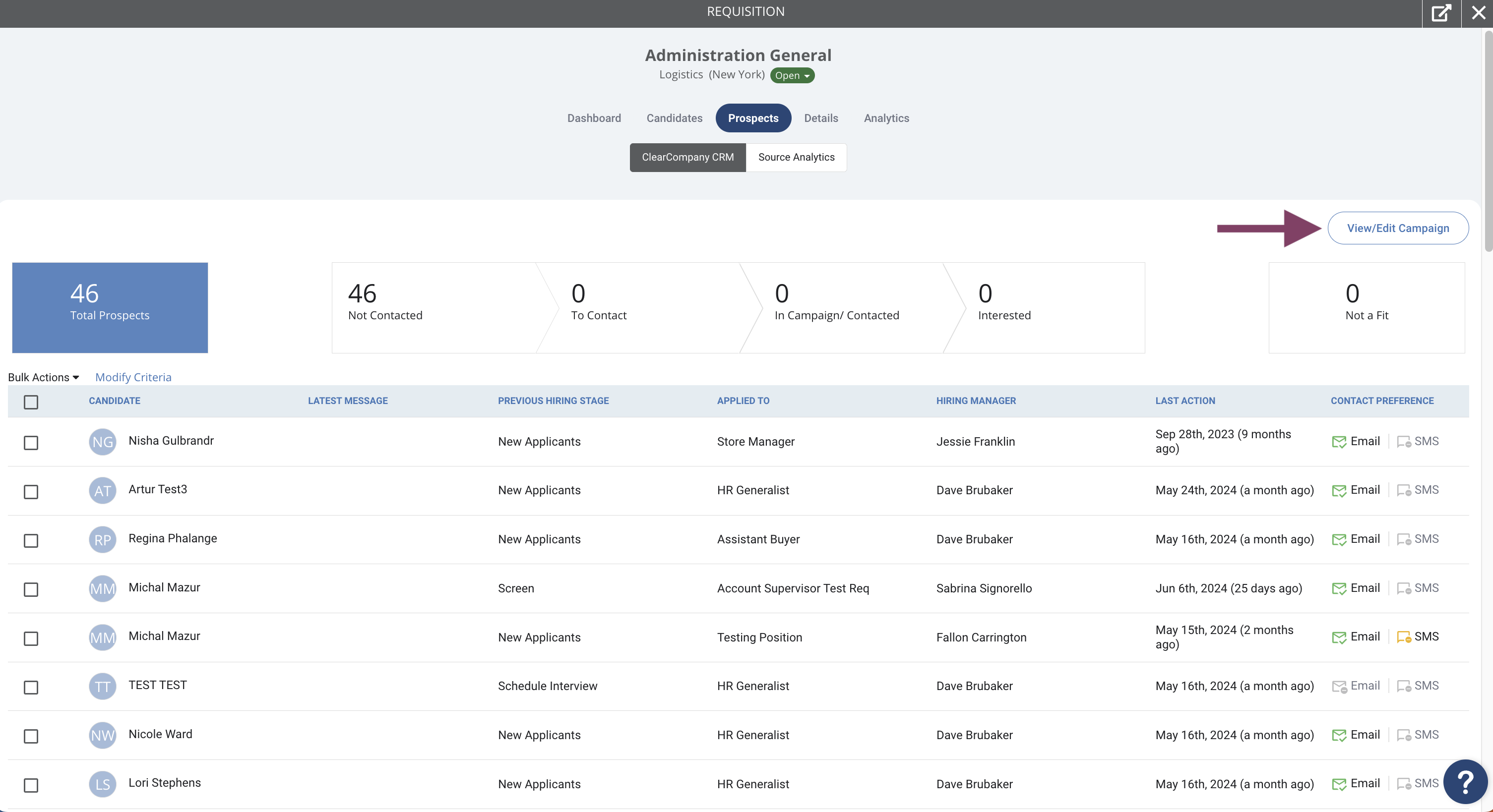Sort by Applied To column header

[743, 401]
